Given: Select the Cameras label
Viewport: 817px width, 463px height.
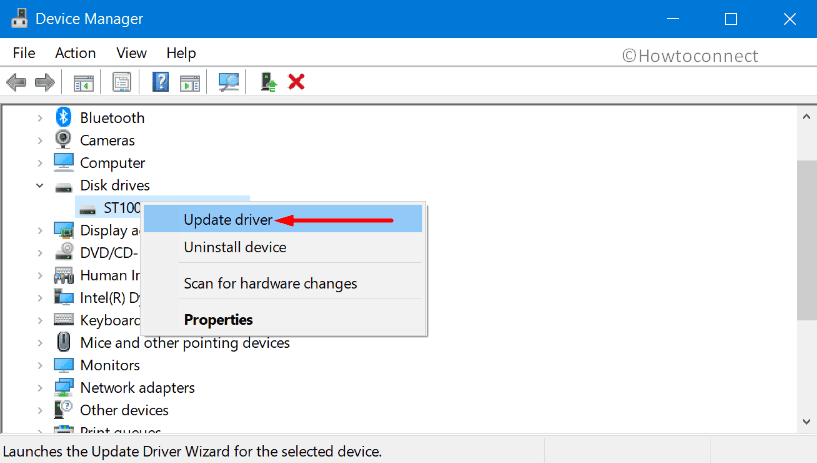Looking at the screenshot, I should click(107, 140).
